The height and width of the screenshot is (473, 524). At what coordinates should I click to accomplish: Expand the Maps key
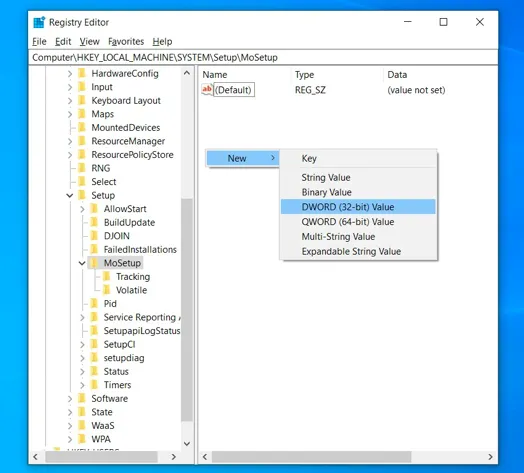(70, 114)
